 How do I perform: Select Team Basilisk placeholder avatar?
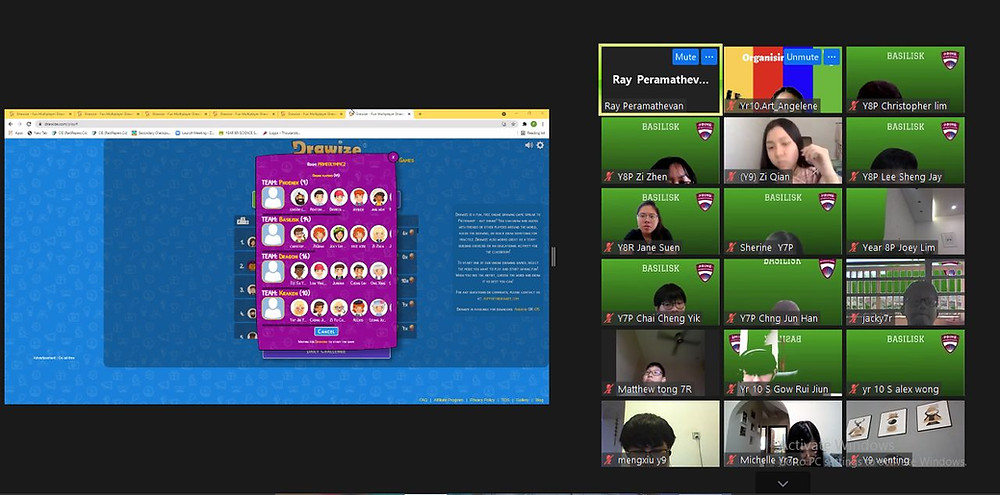pyautogui.click(x=273, y=234)
